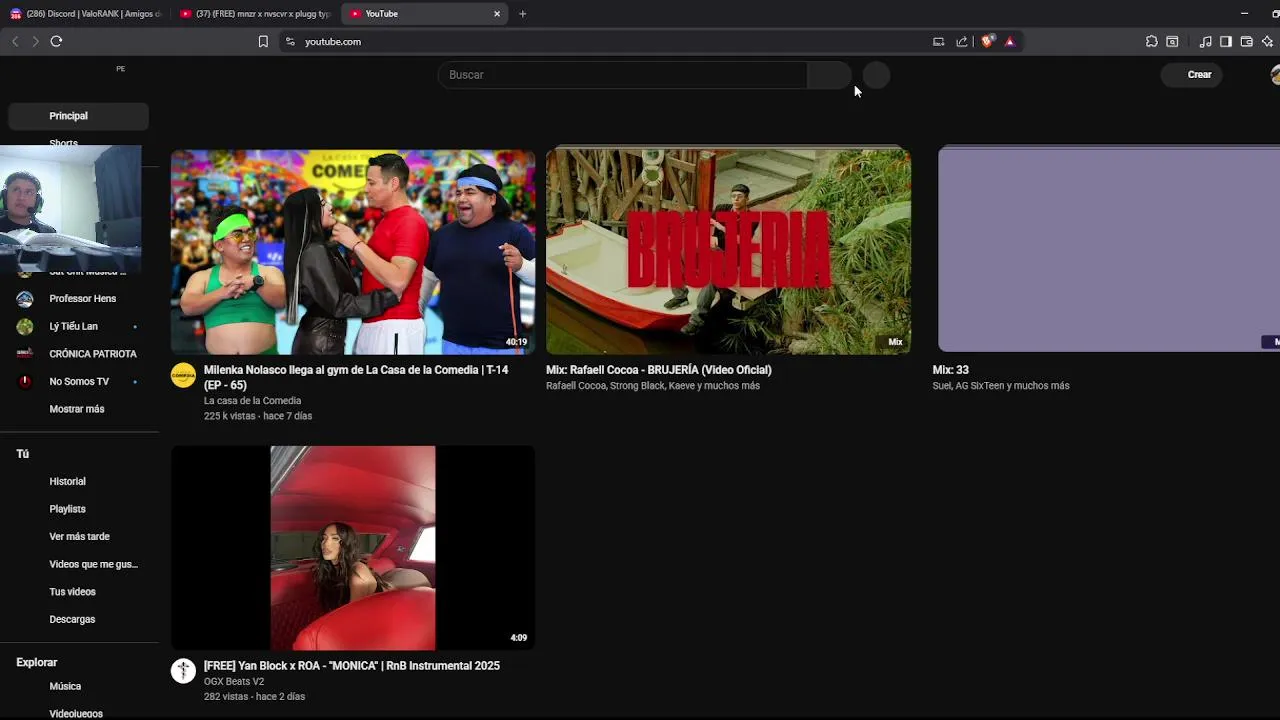The height and width of the screenshot is (720, 1280).
Task: Open No Somos TV subscription avatar
Action: [x=25, y=381]
